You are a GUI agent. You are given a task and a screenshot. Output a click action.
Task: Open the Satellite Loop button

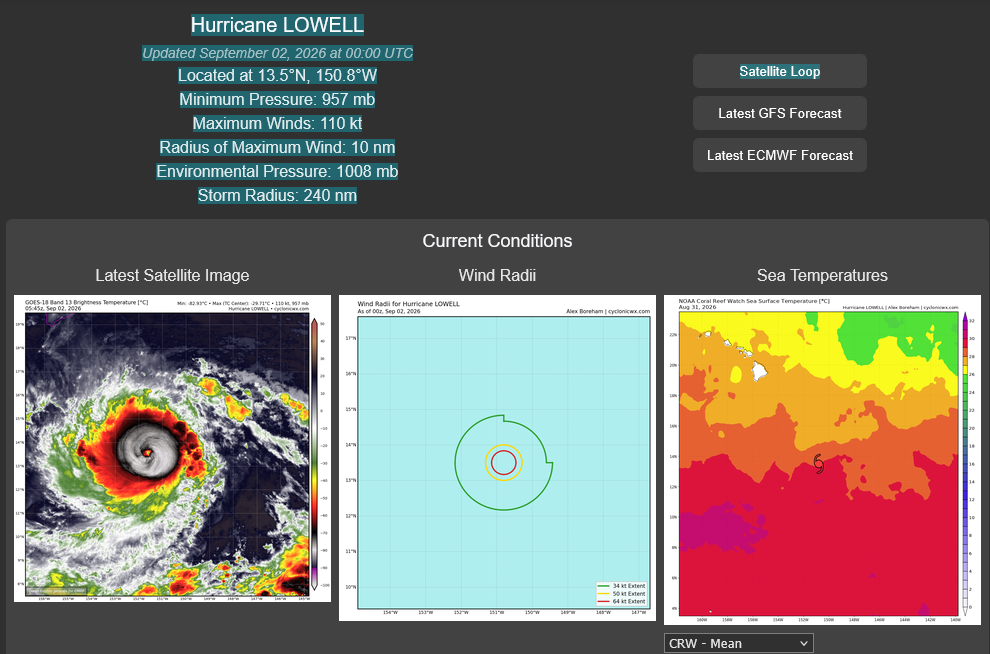779,71
